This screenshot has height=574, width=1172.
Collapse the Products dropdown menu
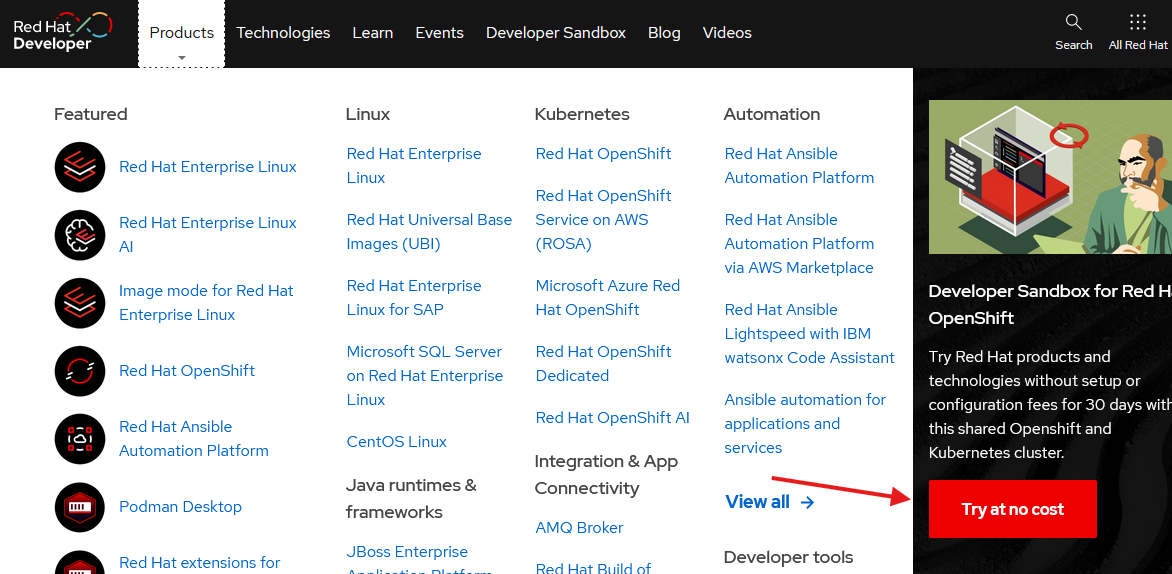click(182, 34)
